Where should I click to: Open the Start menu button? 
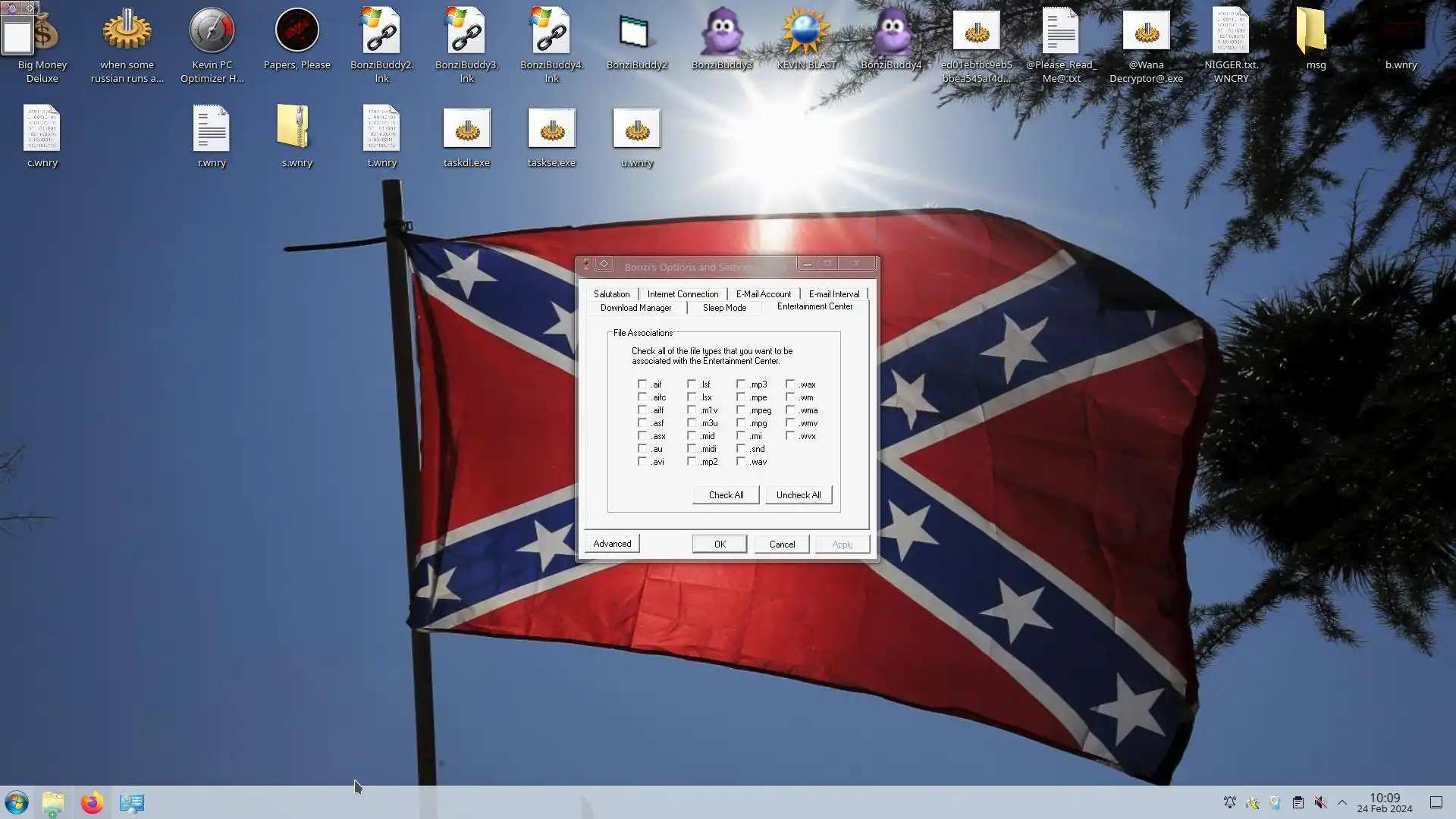pyautogui.click(x=16, y=802)
